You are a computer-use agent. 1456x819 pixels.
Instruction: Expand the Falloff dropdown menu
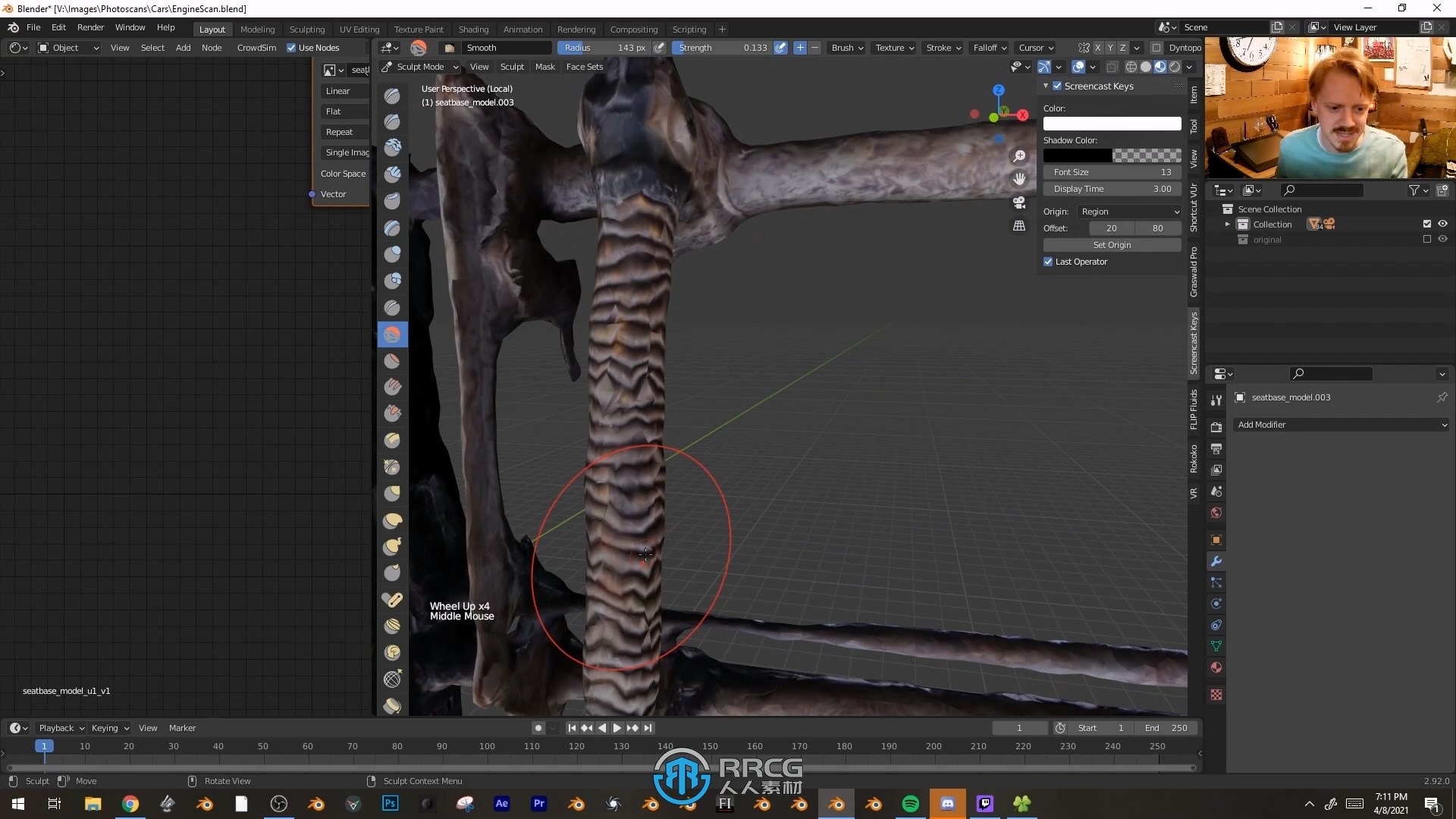coord(988,47)
